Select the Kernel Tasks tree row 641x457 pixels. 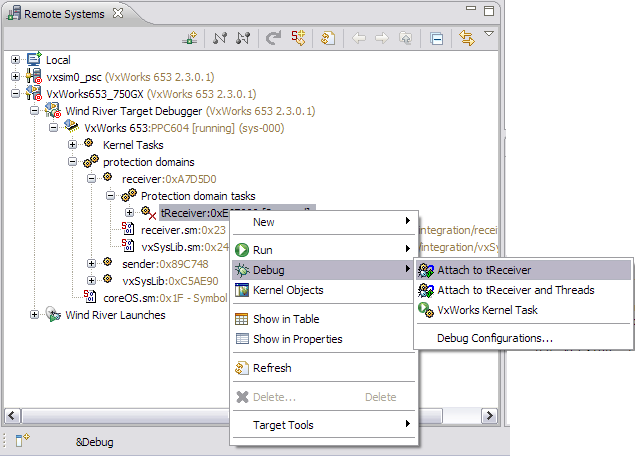133,145
